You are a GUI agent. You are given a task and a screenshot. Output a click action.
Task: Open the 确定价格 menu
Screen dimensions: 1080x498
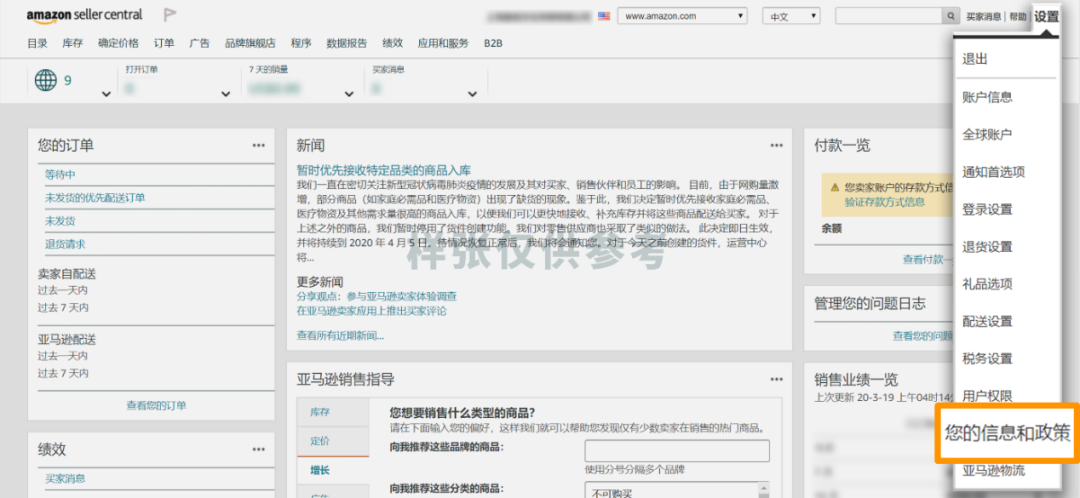click(x=118, y=43)
